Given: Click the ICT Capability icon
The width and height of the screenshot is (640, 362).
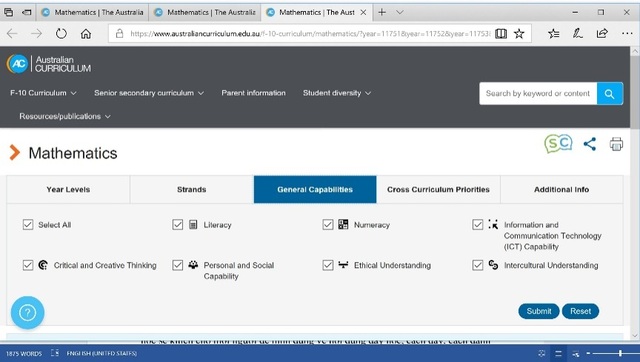Looking at the screenshot, I should coord(493,224).
